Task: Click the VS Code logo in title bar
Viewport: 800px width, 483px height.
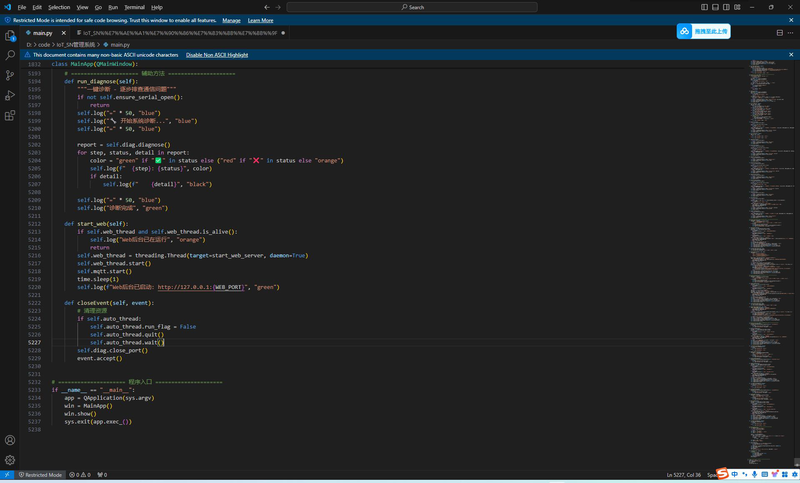Action: 7,7
